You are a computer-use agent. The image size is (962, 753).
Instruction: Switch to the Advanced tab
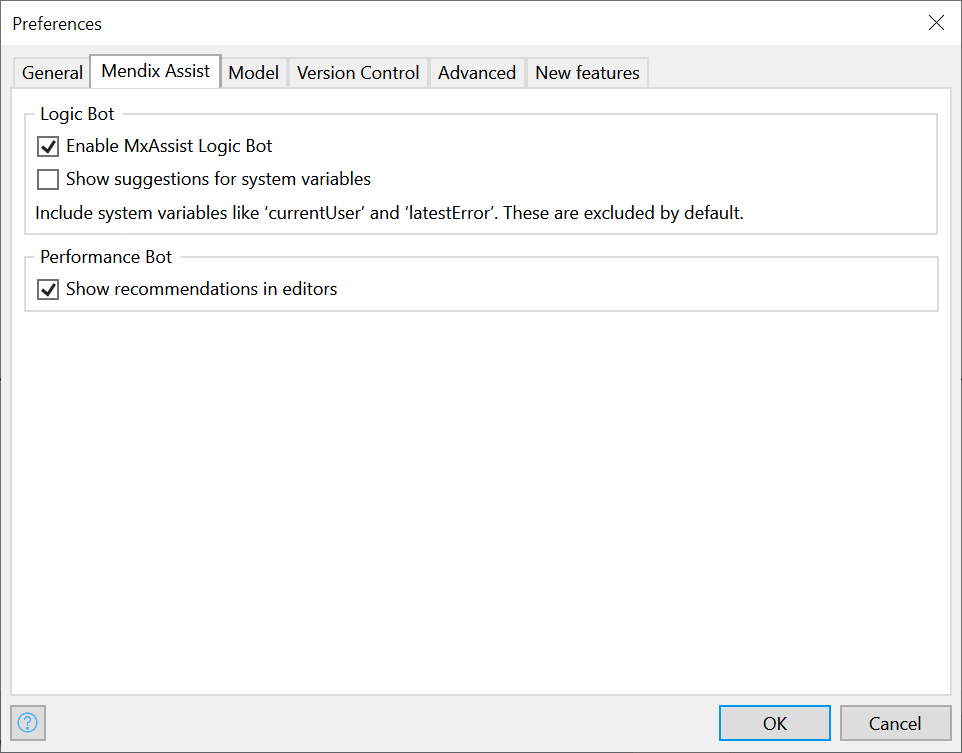click(477, 73)
